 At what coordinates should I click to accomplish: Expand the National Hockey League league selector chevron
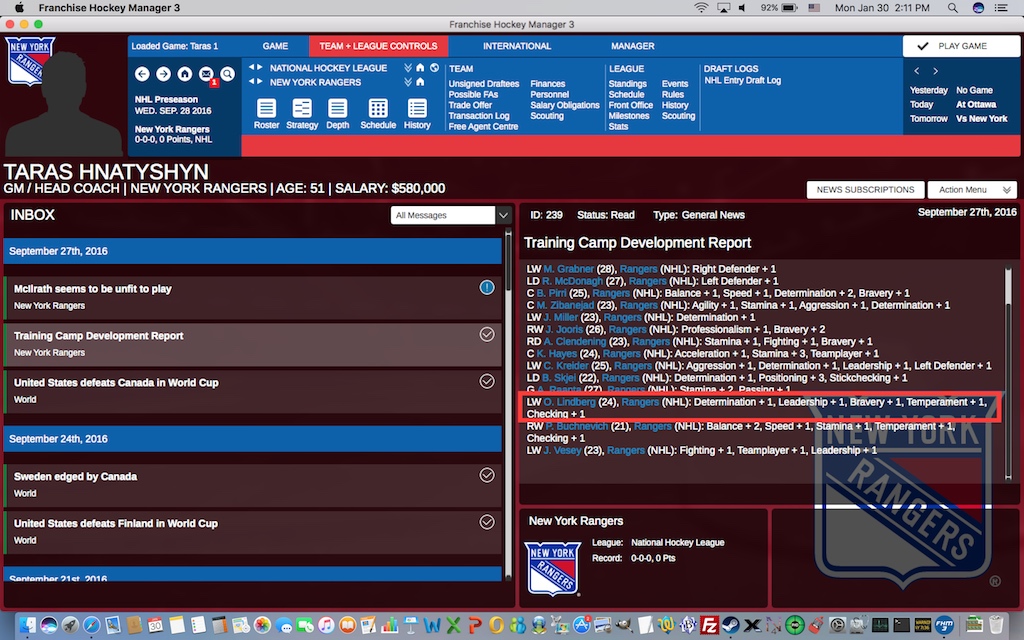pos(408,67)
